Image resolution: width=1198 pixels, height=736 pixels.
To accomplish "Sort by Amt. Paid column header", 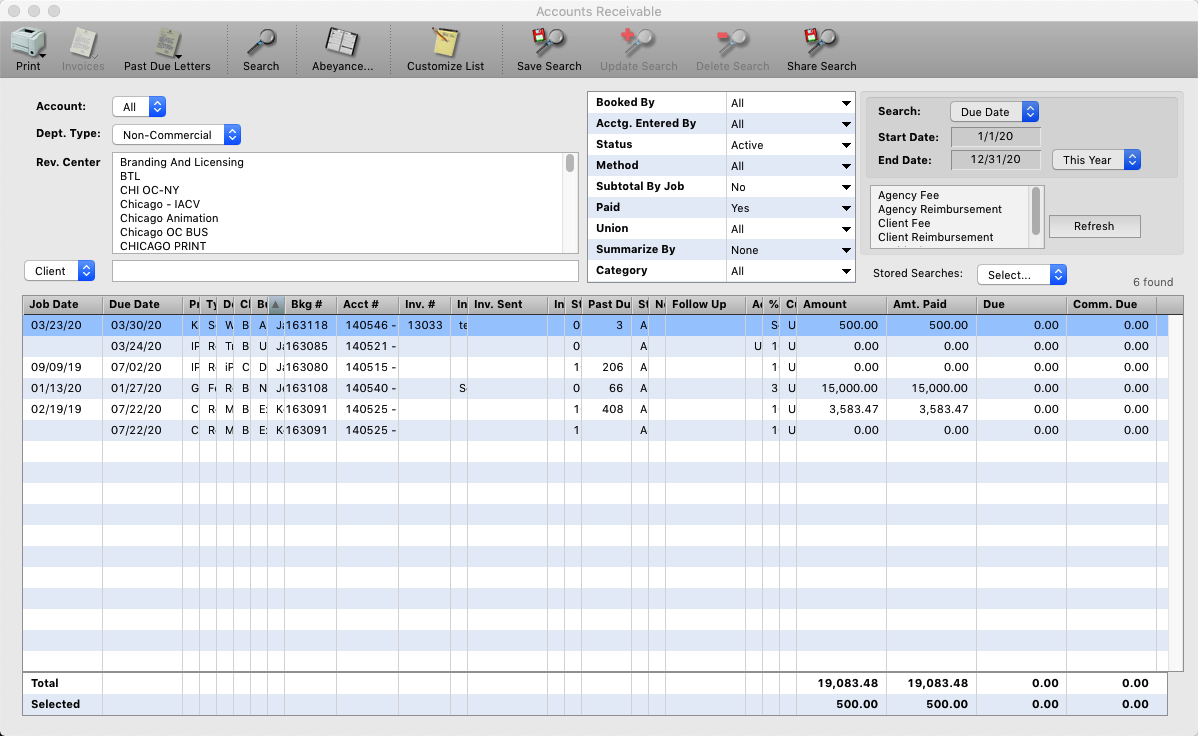I will tap(931, 304).
